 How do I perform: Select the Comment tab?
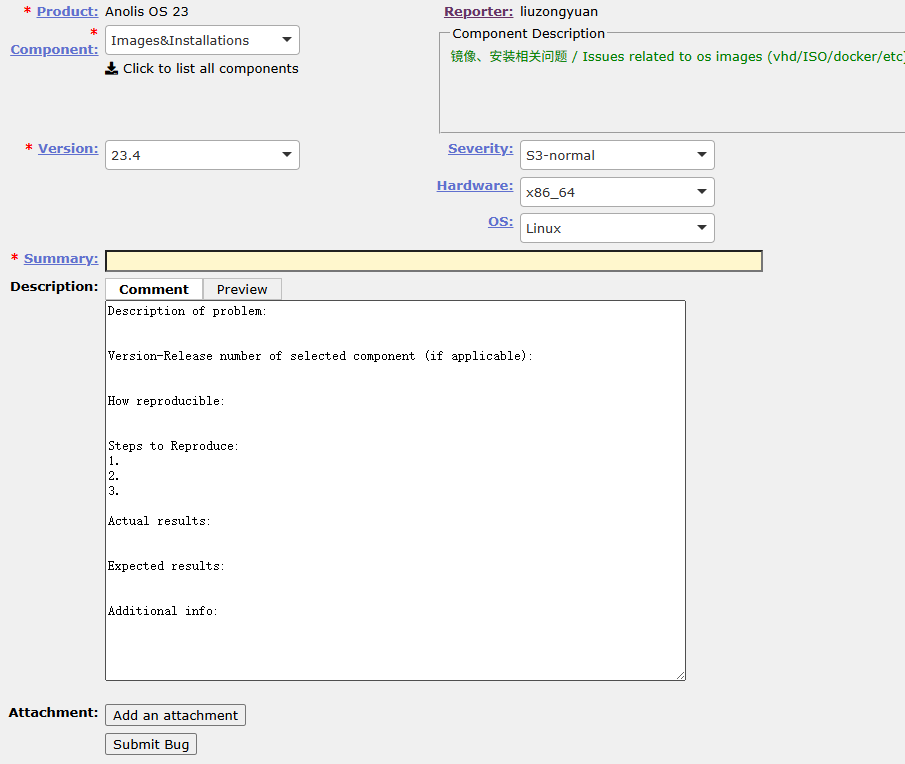154,289
